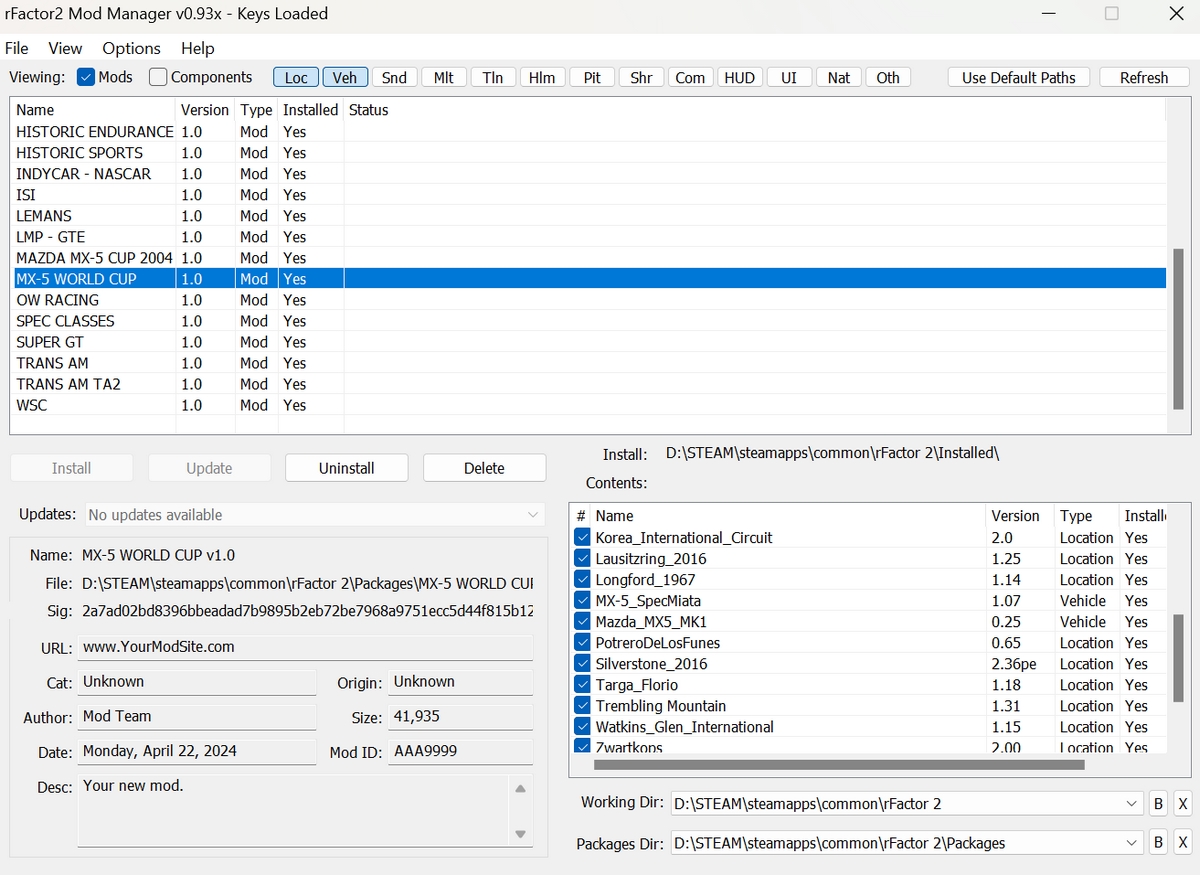Image resolution: width=1200 pixels, height=875 pixels.
Task: Toggle the Tln filter button
Action: click(493, 77)
